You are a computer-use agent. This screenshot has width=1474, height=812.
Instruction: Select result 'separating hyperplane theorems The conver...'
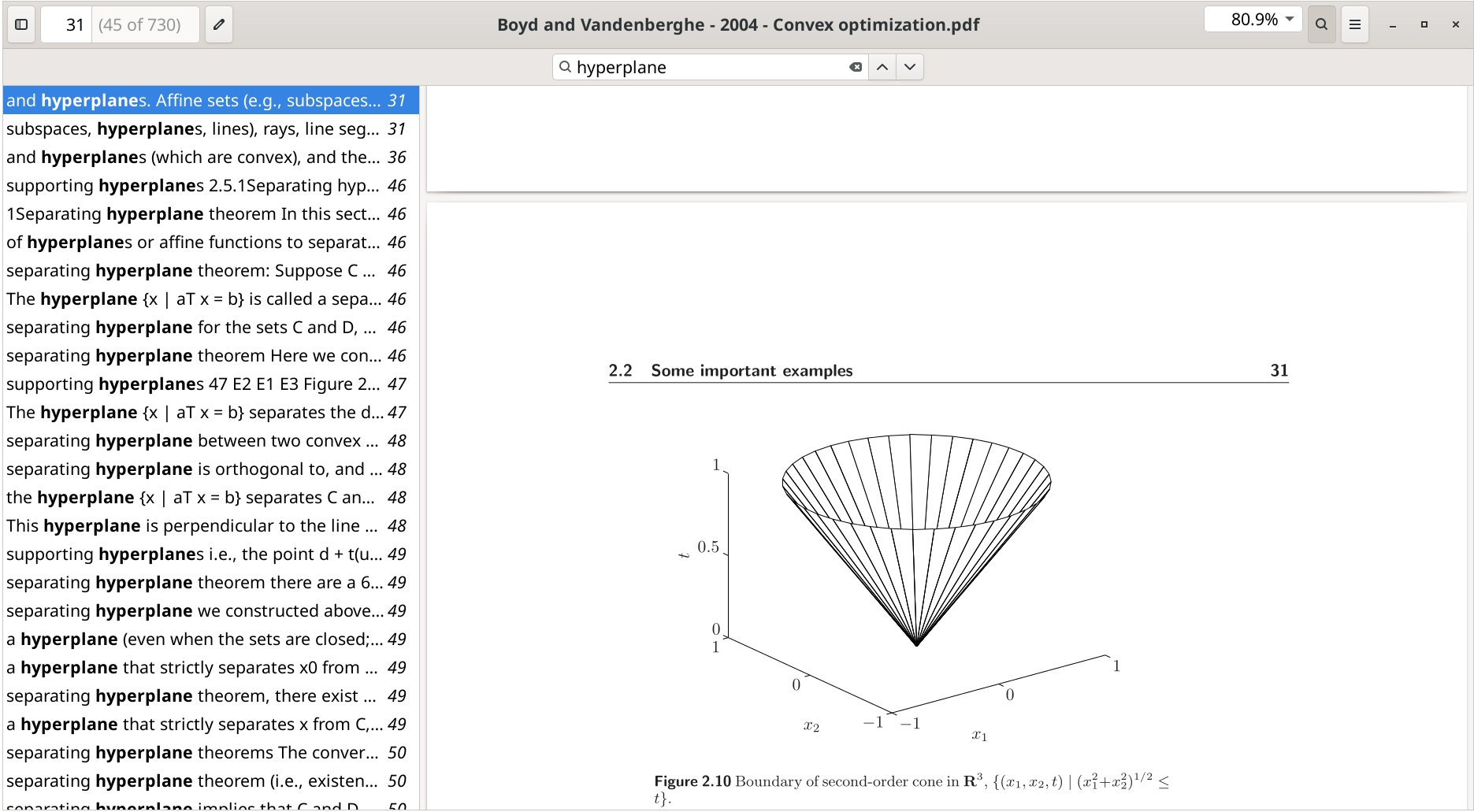(x=210, y=753)
